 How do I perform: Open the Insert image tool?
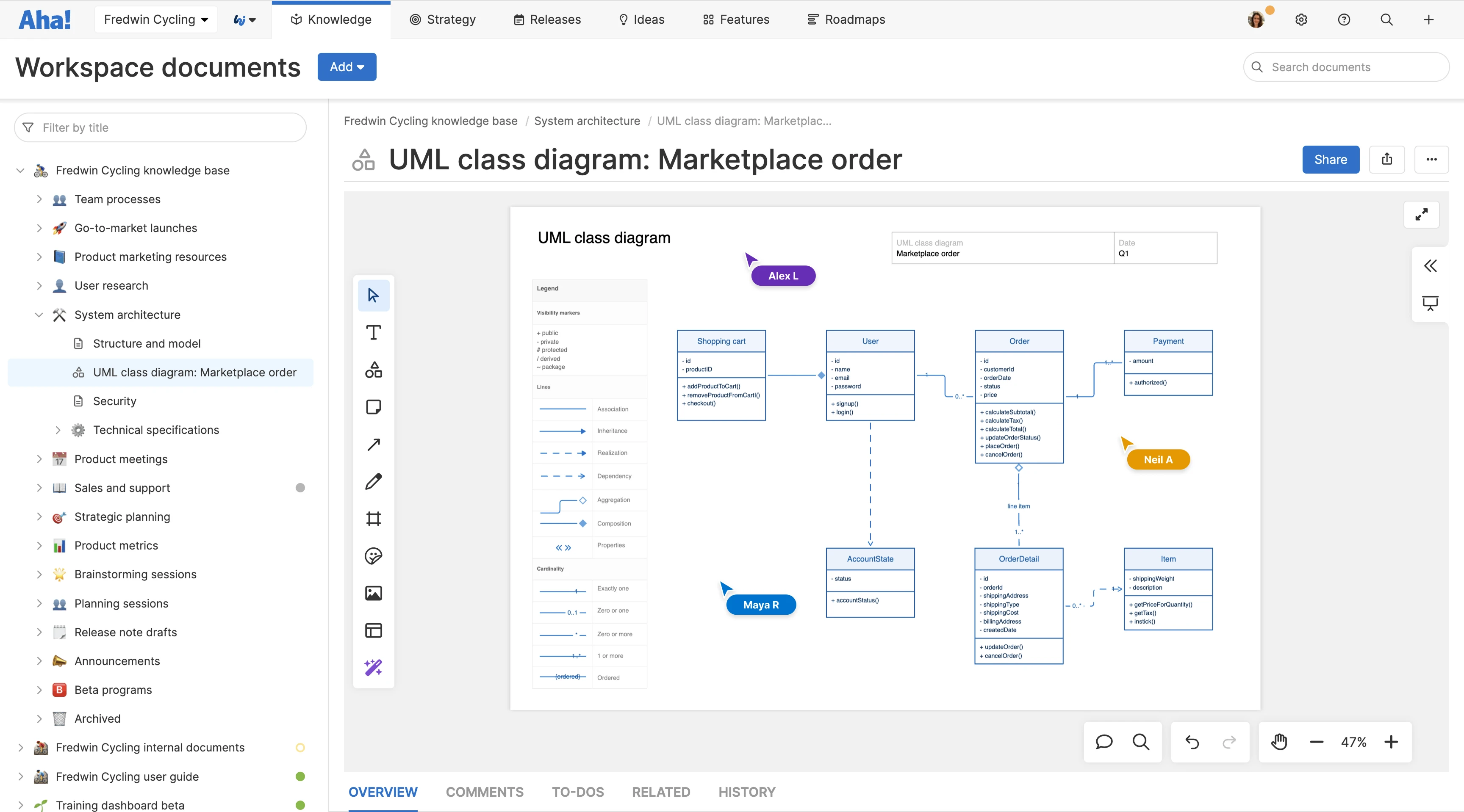(x=373, y=594)
